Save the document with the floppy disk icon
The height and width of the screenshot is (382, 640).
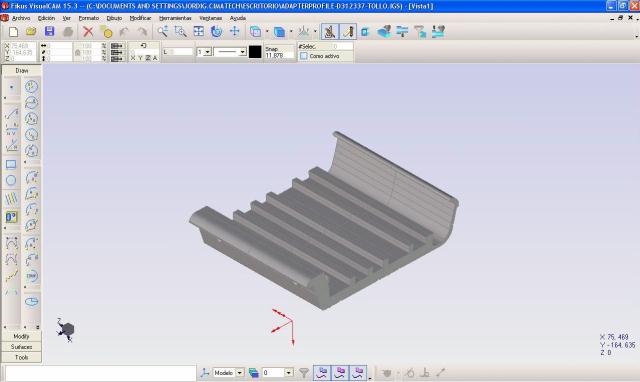click(x=49, y=32)
